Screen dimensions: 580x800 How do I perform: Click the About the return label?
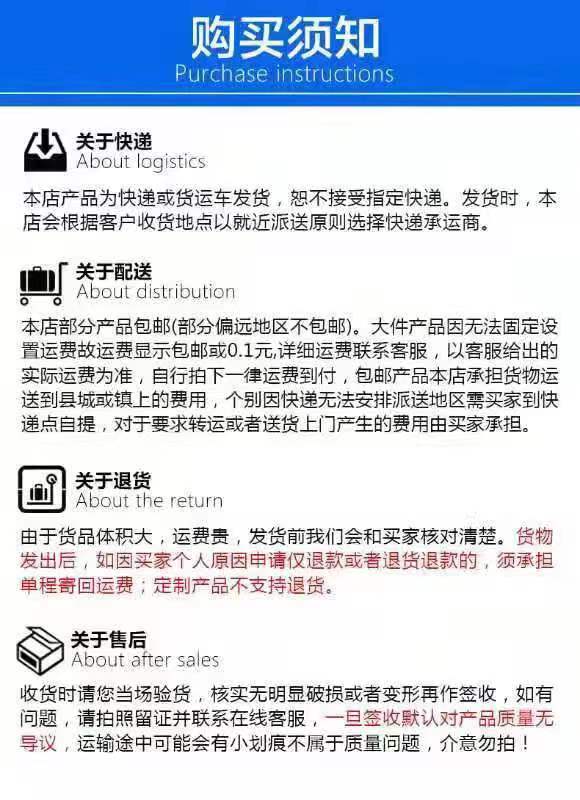pos(149,501)
